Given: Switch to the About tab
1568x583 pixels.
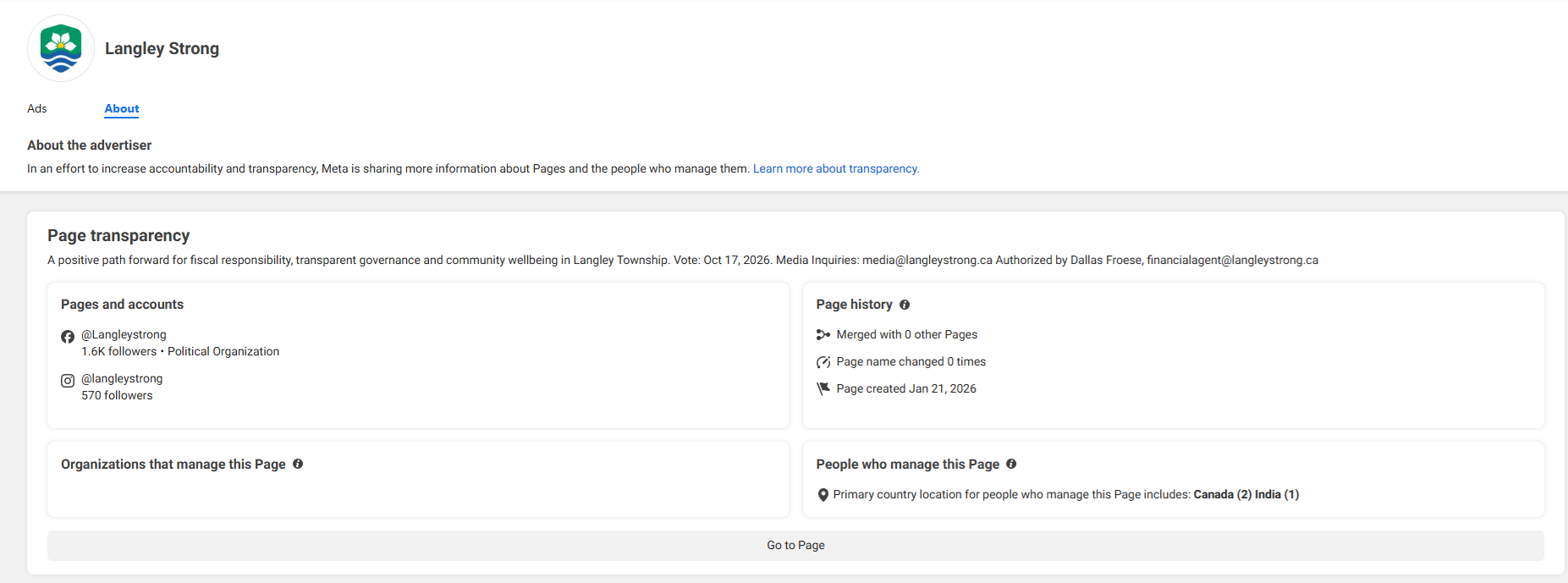Looking at the screenshot, I should 122,108.
